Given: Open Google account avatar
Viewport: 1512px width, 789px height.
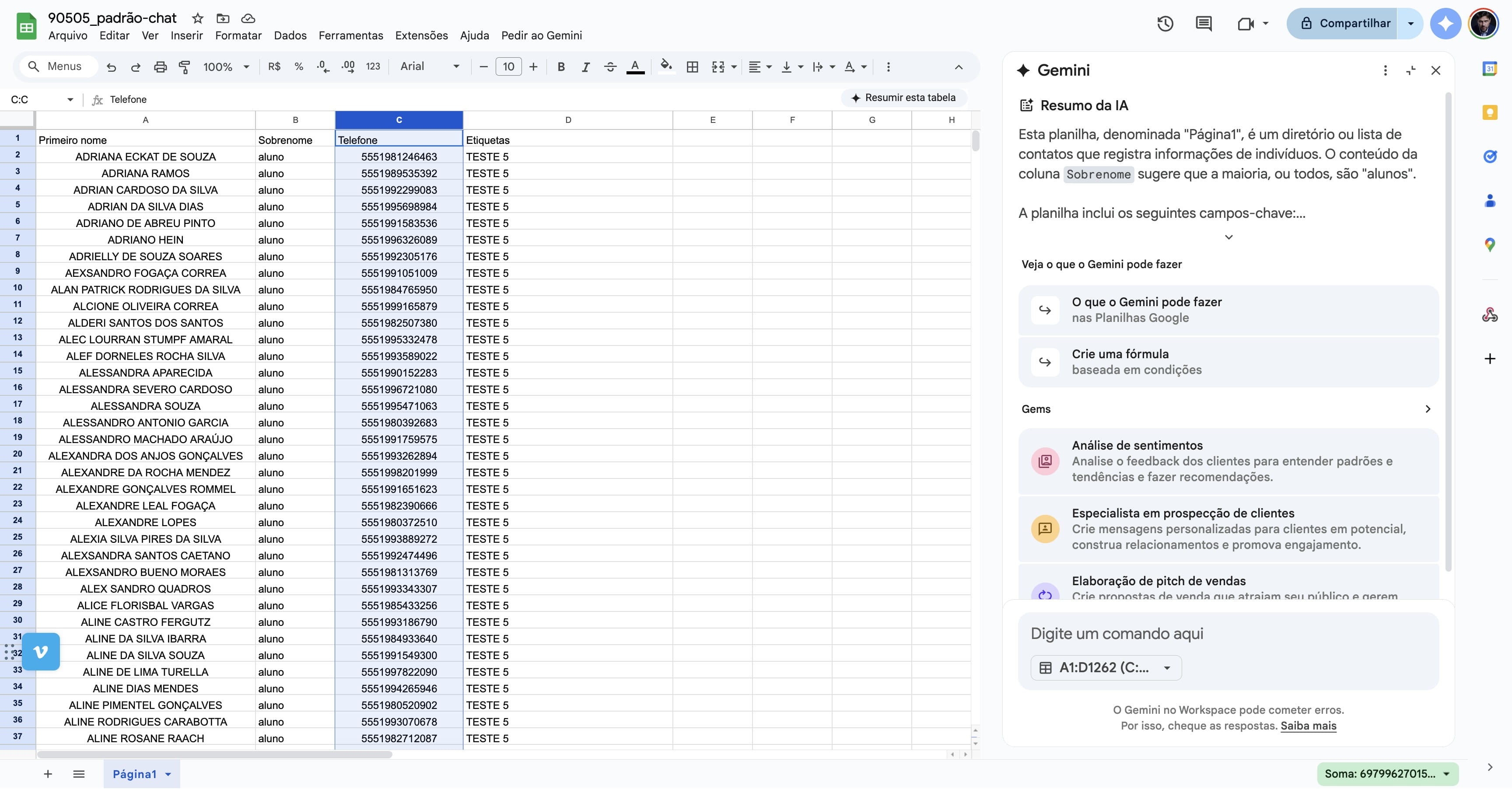Looking at the screenshot, I should pyautogui.click(x=1483, y=24).
